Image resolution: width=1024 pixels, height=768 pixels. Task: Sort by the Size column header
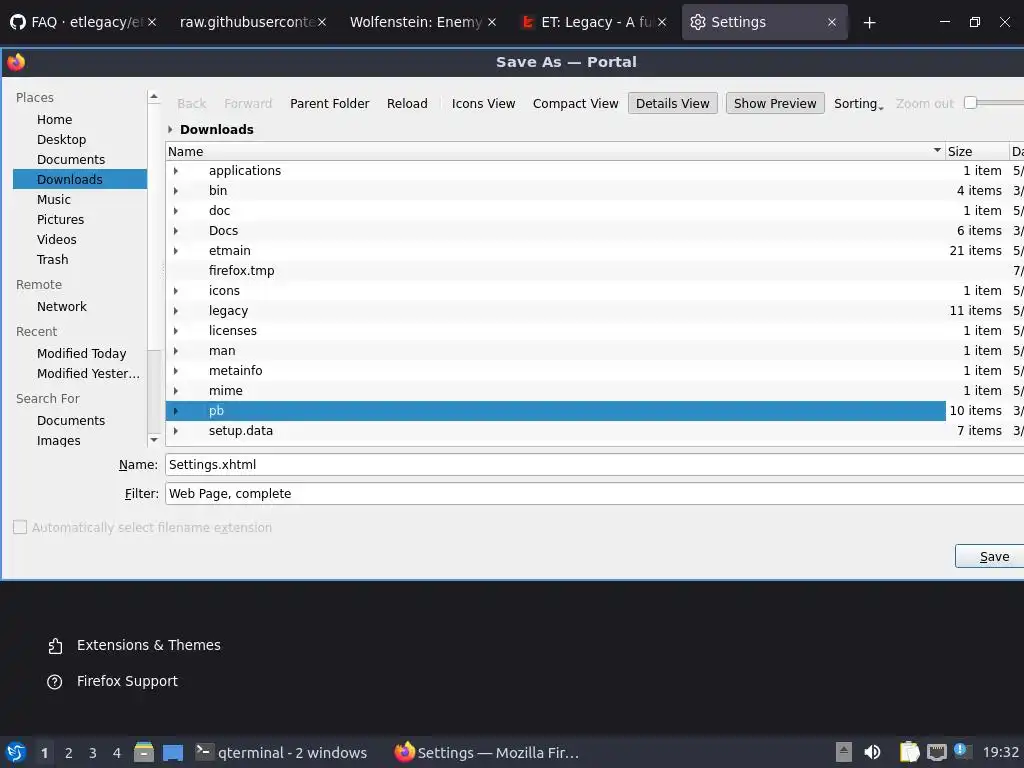tap(977, 152)
